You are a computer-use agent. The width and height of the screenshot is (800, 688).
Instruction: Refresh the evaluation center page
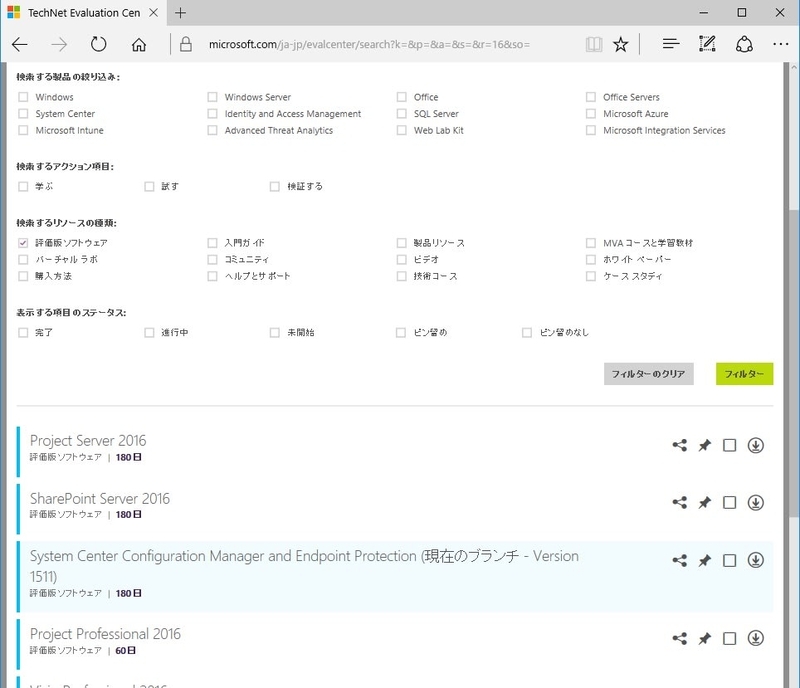pyautogui.click(x=97, y=44)
